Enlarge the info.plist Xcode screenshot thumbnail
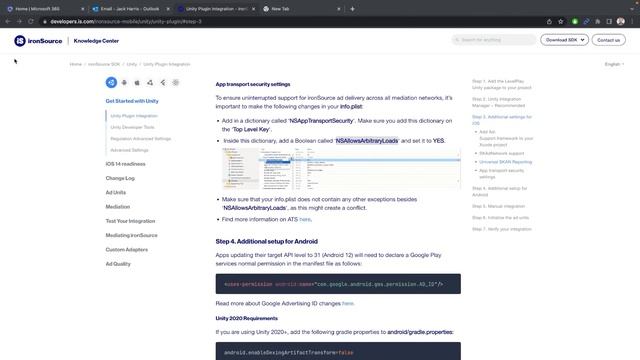 pyautogui.click(x=341, y=169)
